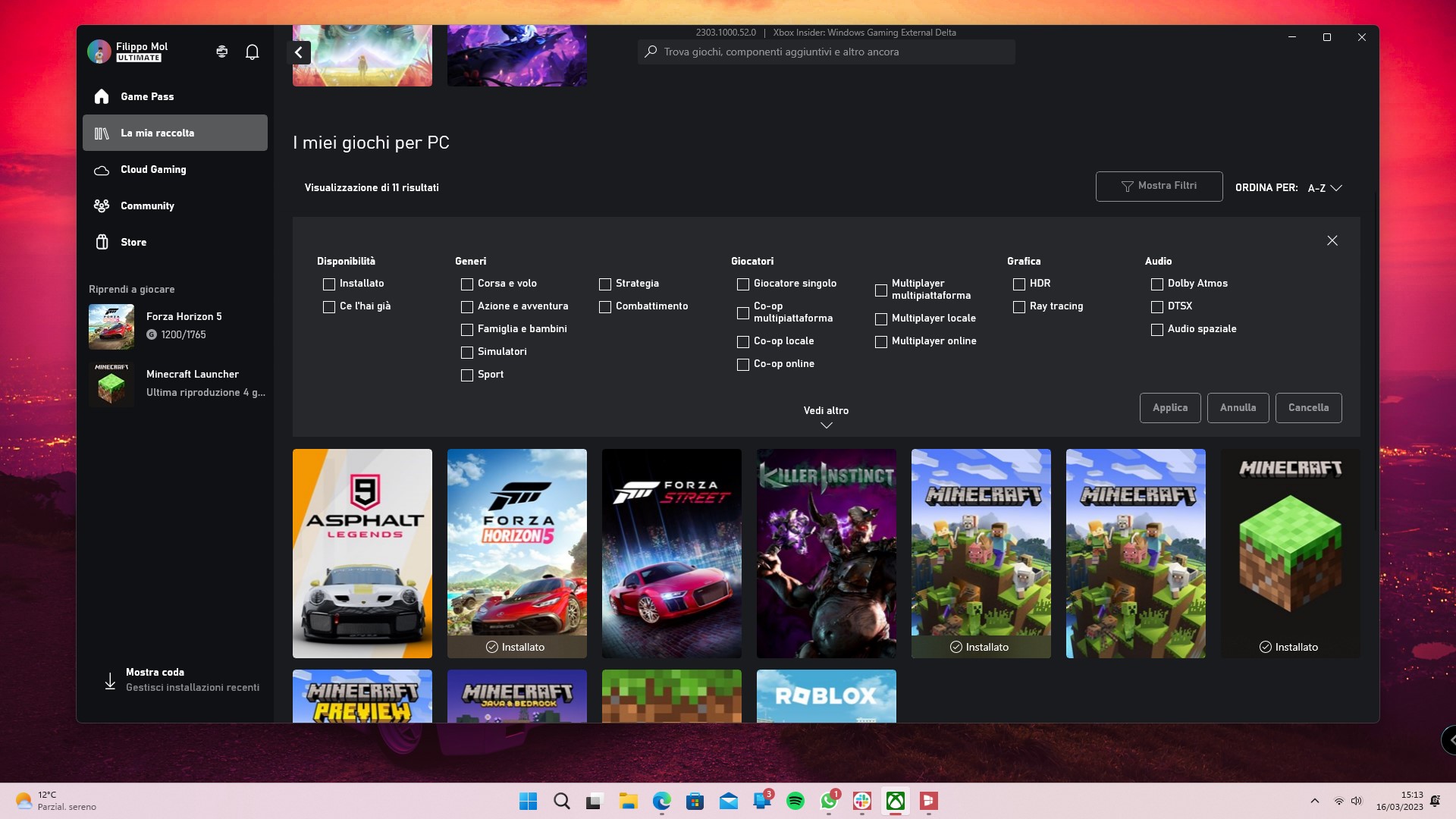Open Task View on taskbar

click(595, 801)
